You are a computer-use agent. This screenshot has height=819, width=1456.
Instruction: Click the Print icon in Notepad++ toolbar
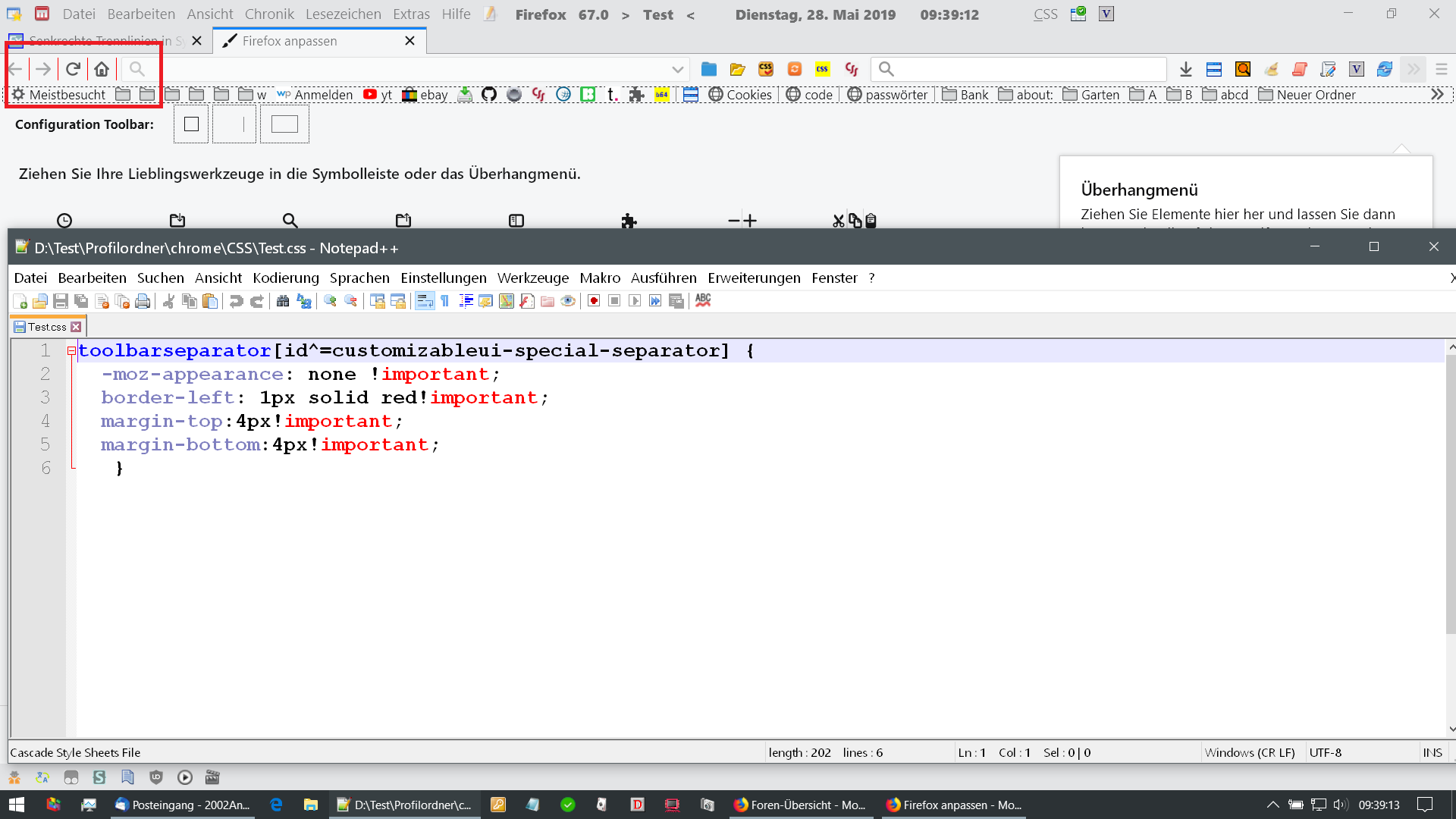click(143, 301)
